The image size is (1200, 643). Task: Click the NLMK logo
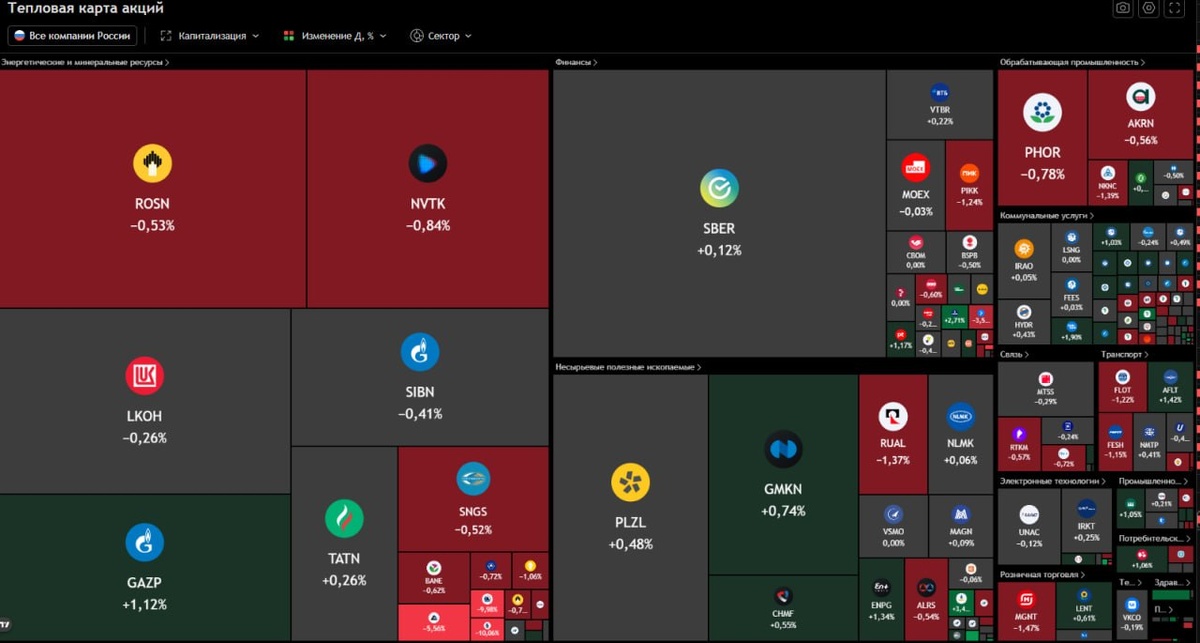click(961, 417)
